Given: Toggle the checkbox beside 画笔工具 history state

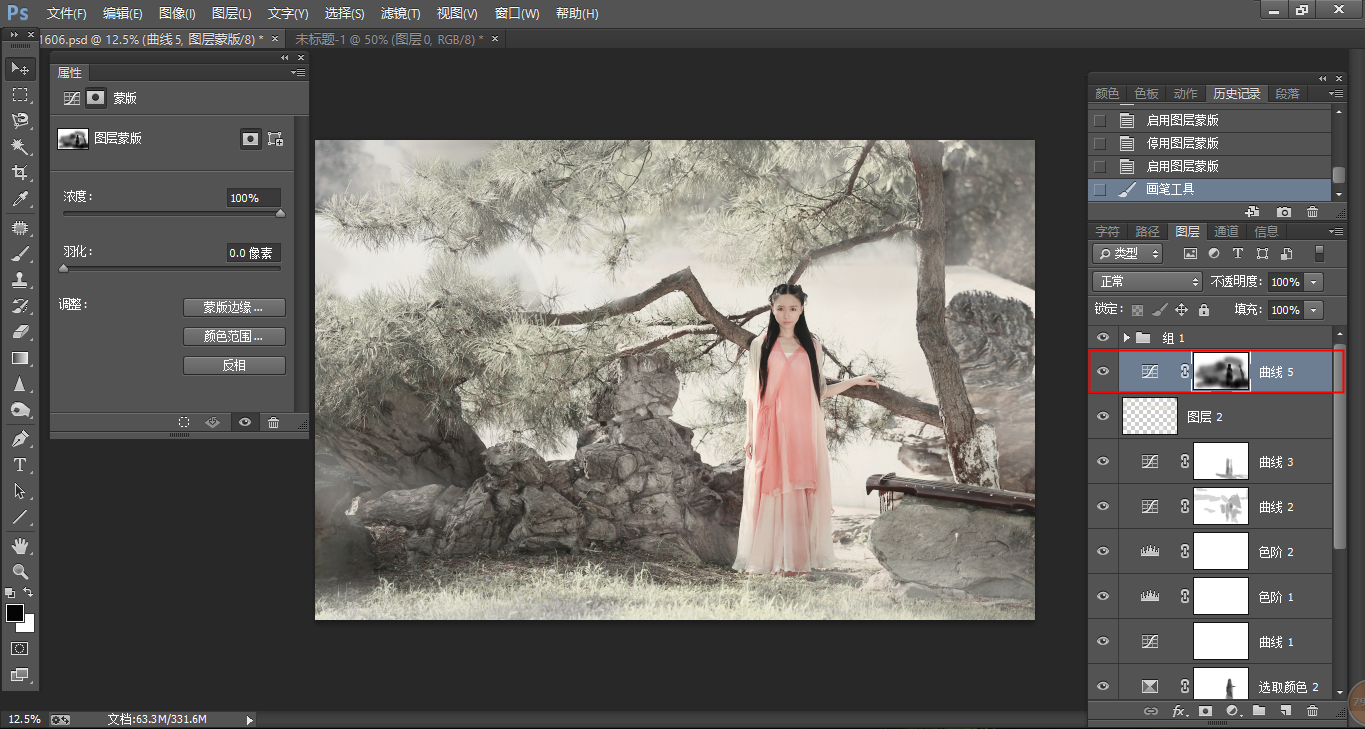Looking at the screenshot, I should click(x=1100, y=189).
